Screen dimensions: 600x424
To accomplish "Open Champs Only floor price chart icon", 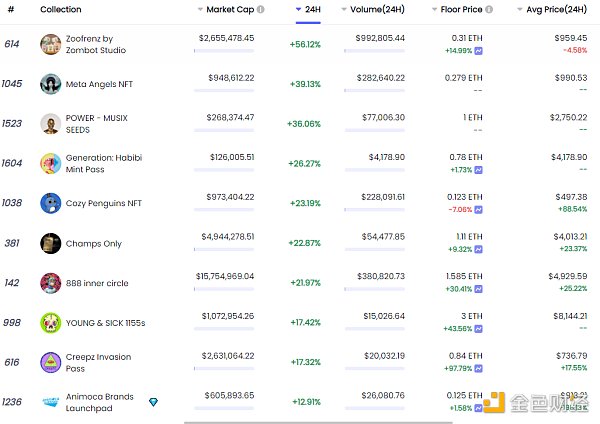I will click(x=479, y=250).
